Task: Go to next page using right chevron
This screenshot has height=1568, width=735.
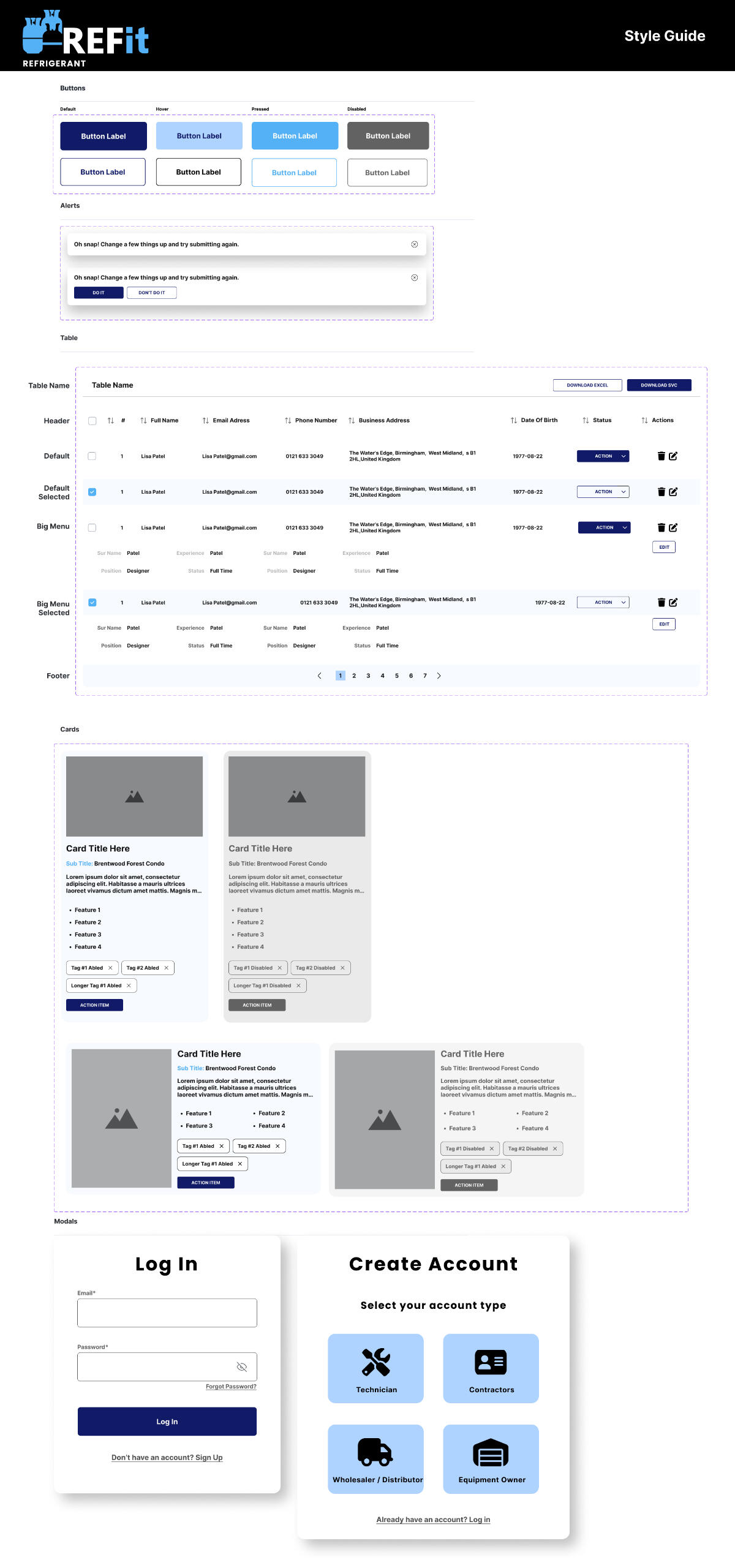Action: [439, 676]
